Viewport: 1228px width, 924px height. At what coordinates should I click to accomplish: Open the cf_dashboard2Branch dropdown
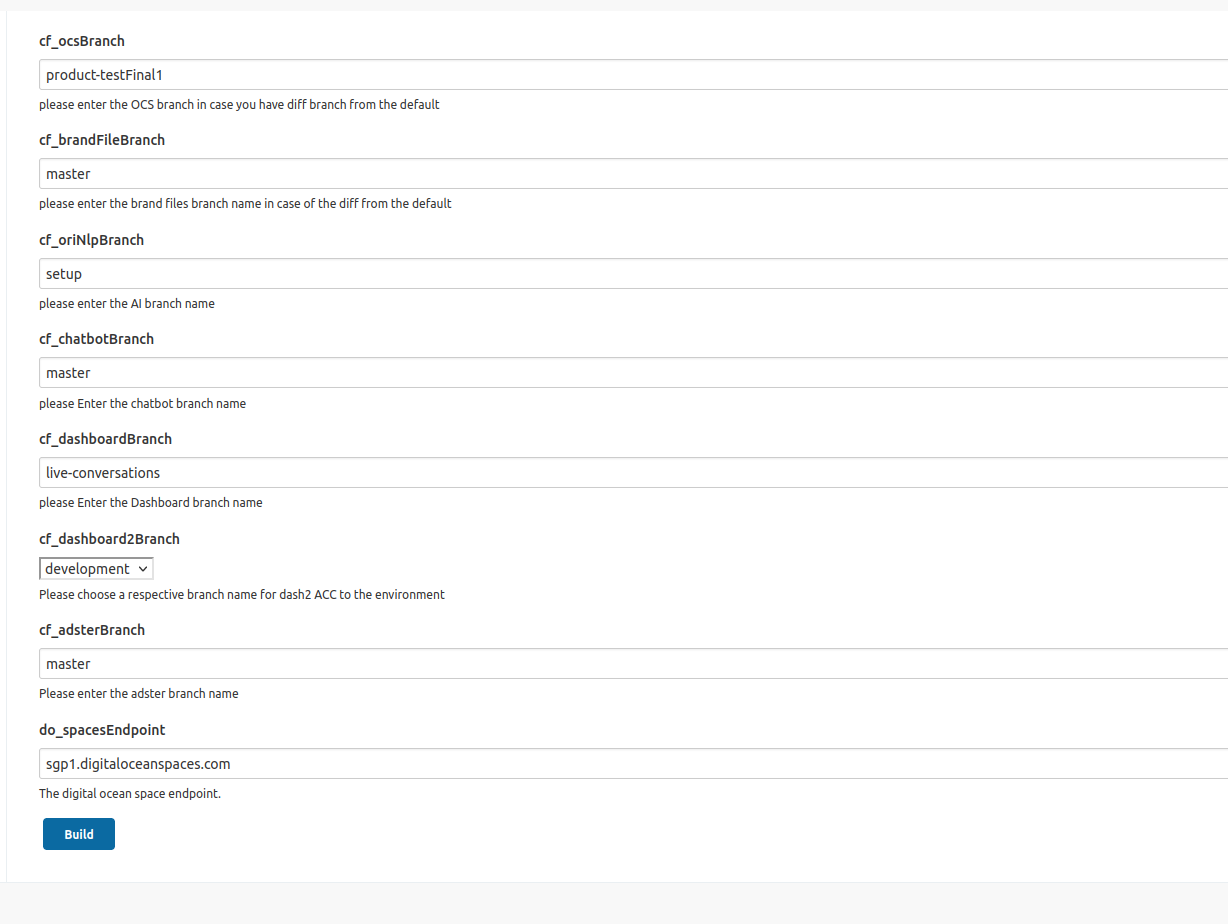coord(96,569)
